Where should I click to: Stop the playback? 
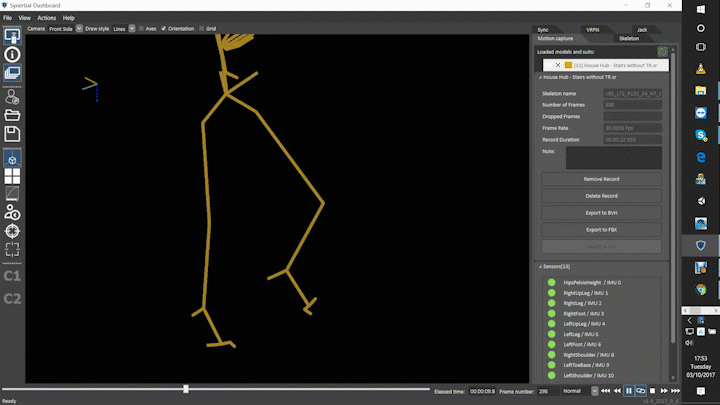coord(652,391)
